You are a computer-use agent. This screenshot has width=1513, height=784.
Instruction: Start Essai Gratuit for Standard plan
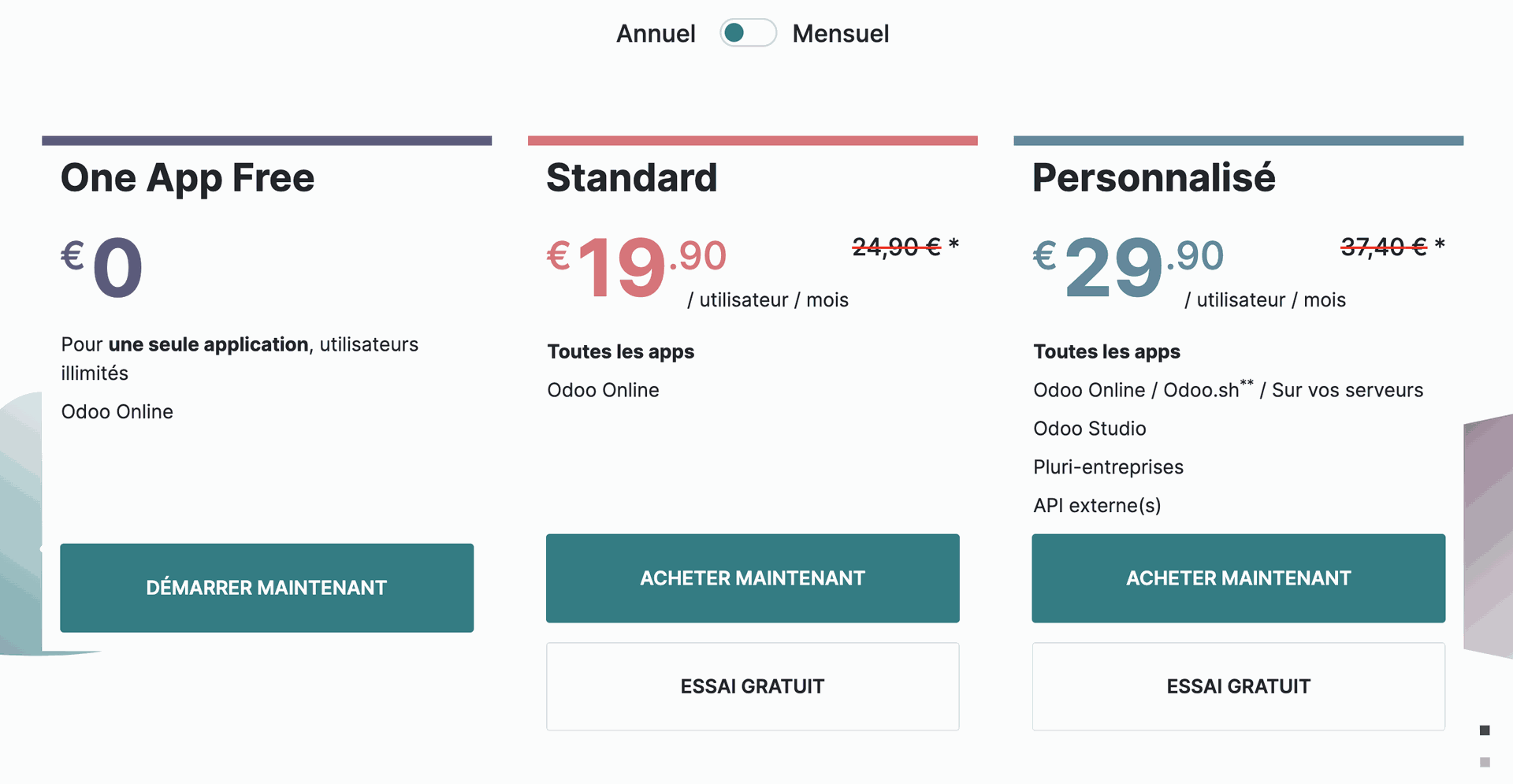pos(753,686)
